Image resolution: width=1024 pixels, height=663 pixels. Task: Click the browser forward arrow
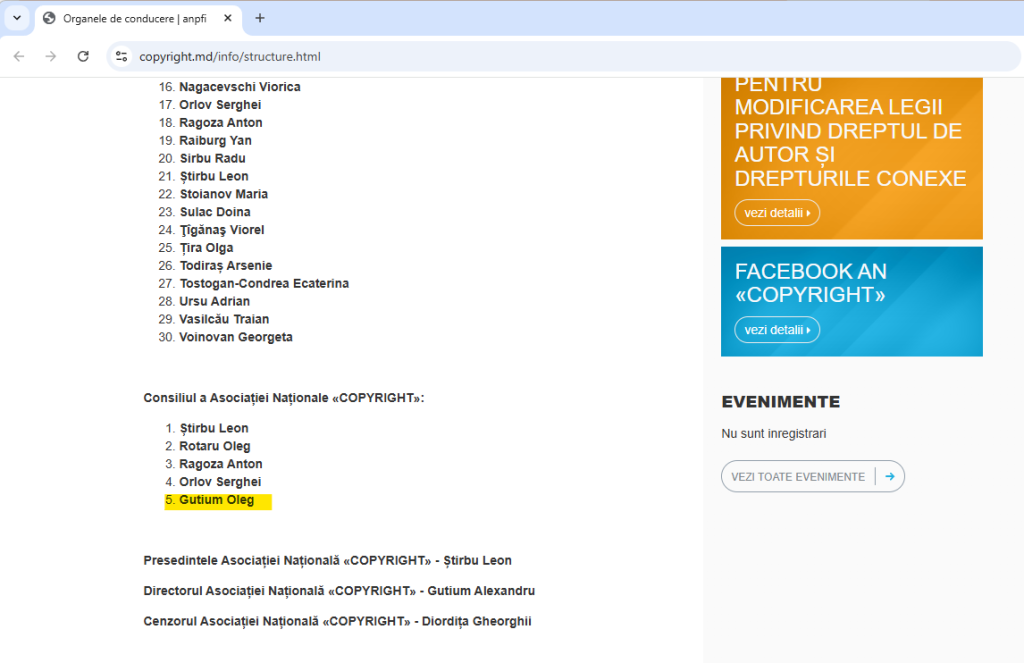pos(51,57)
